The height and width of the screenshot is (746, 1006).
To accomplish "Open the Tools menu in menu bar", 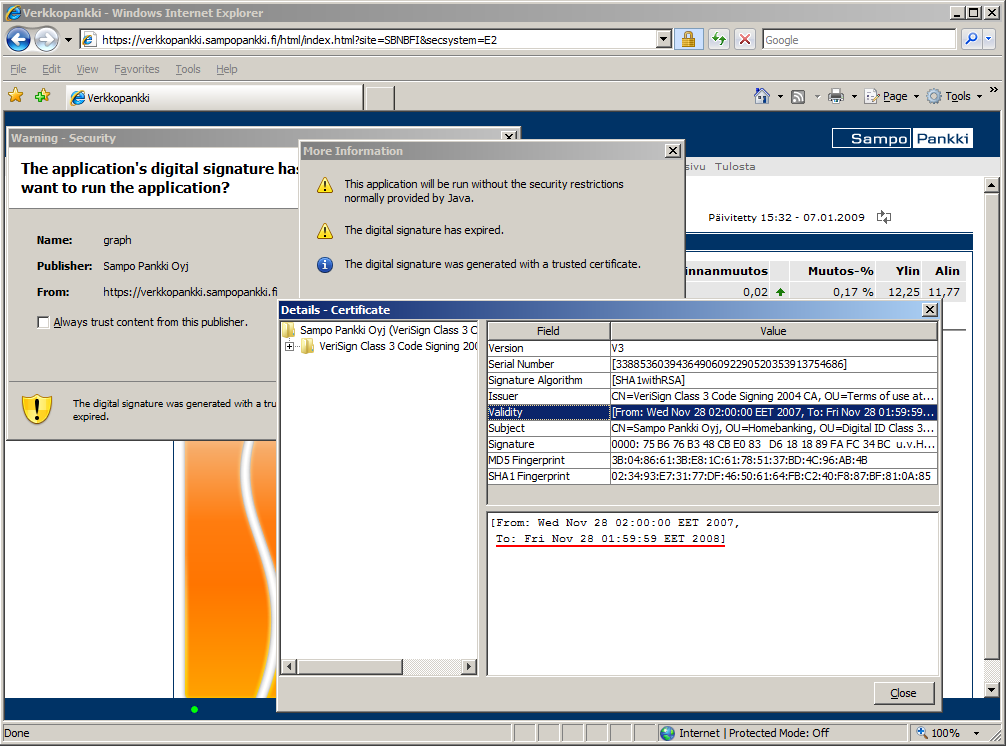I will [x=188, y=69].
